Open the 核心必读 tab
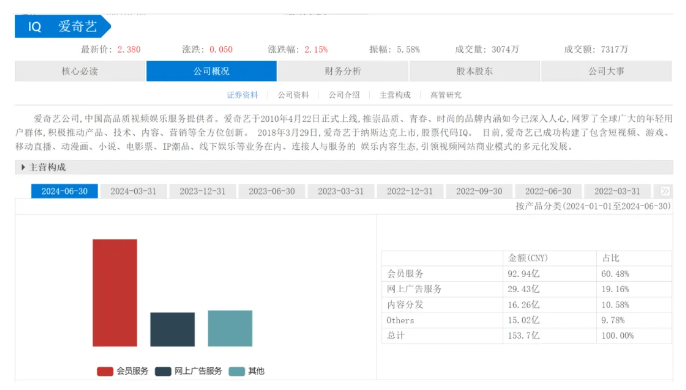Viewport: 686px width, 390px height. (80, 71)
